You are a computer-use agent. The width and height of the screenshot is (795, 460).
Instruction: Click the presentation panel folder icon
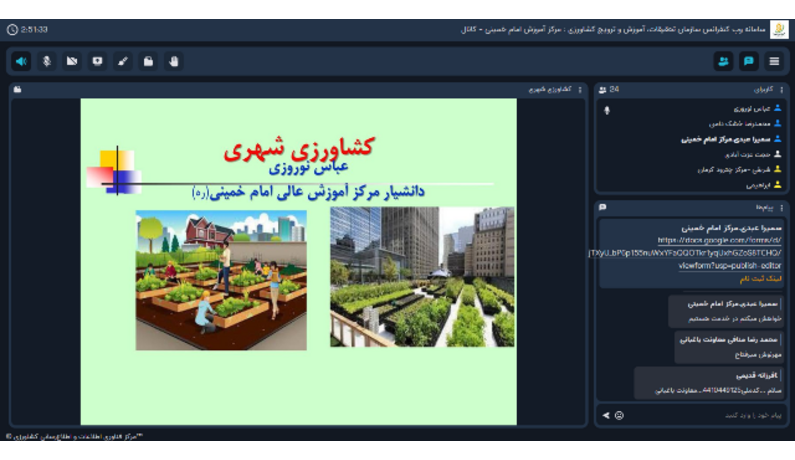point(17,89)
